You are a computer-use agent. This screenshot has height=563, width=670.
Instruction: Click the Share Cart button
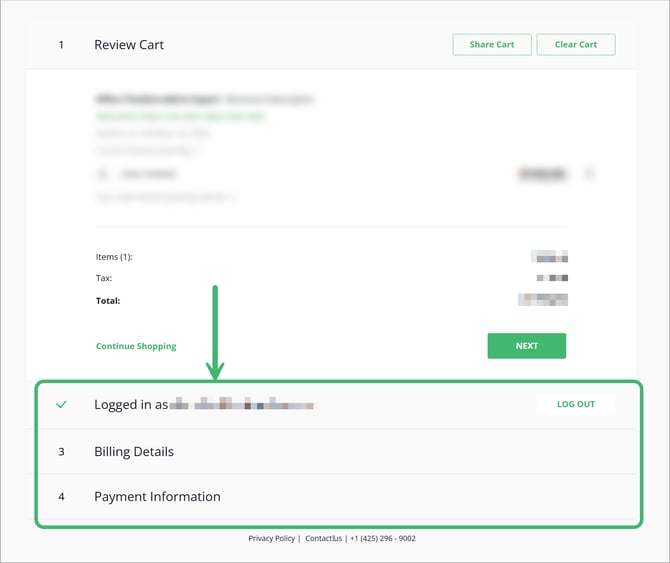pyautogui.click(x=492, y=45)
